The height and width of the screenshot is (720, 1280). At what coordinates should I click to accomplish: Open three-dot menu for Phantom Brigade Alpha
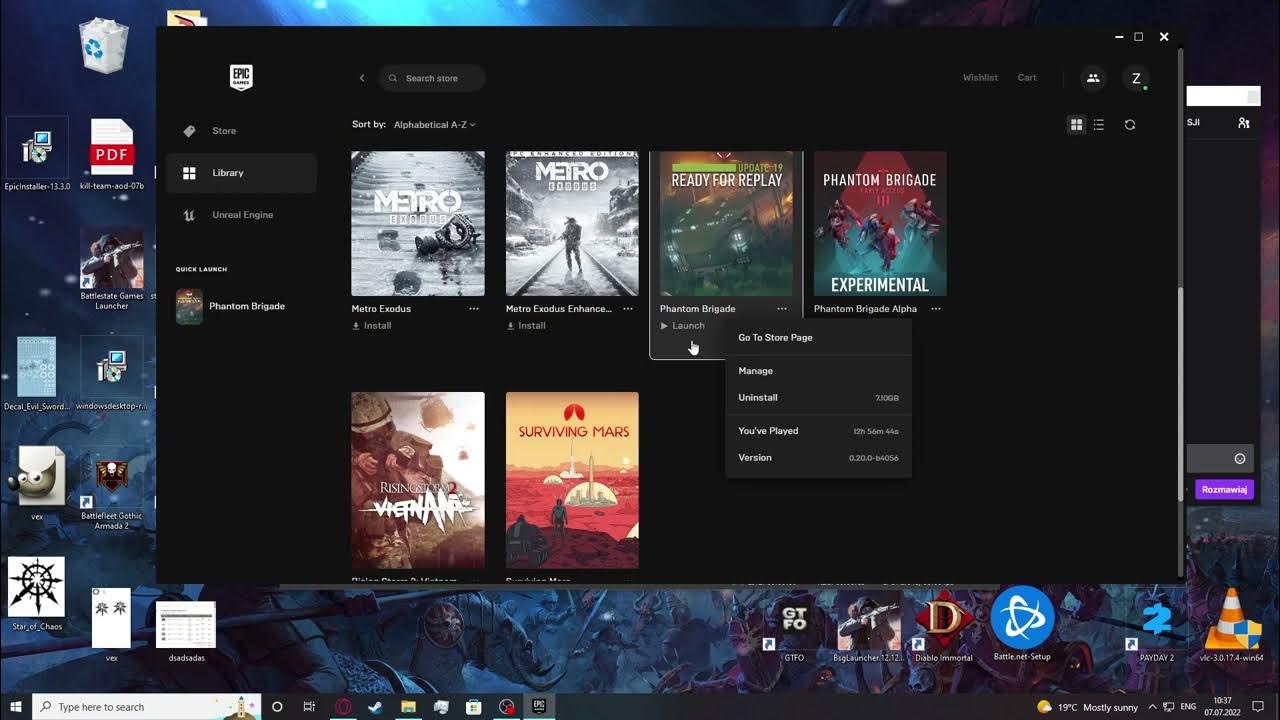tap(936, 309)
